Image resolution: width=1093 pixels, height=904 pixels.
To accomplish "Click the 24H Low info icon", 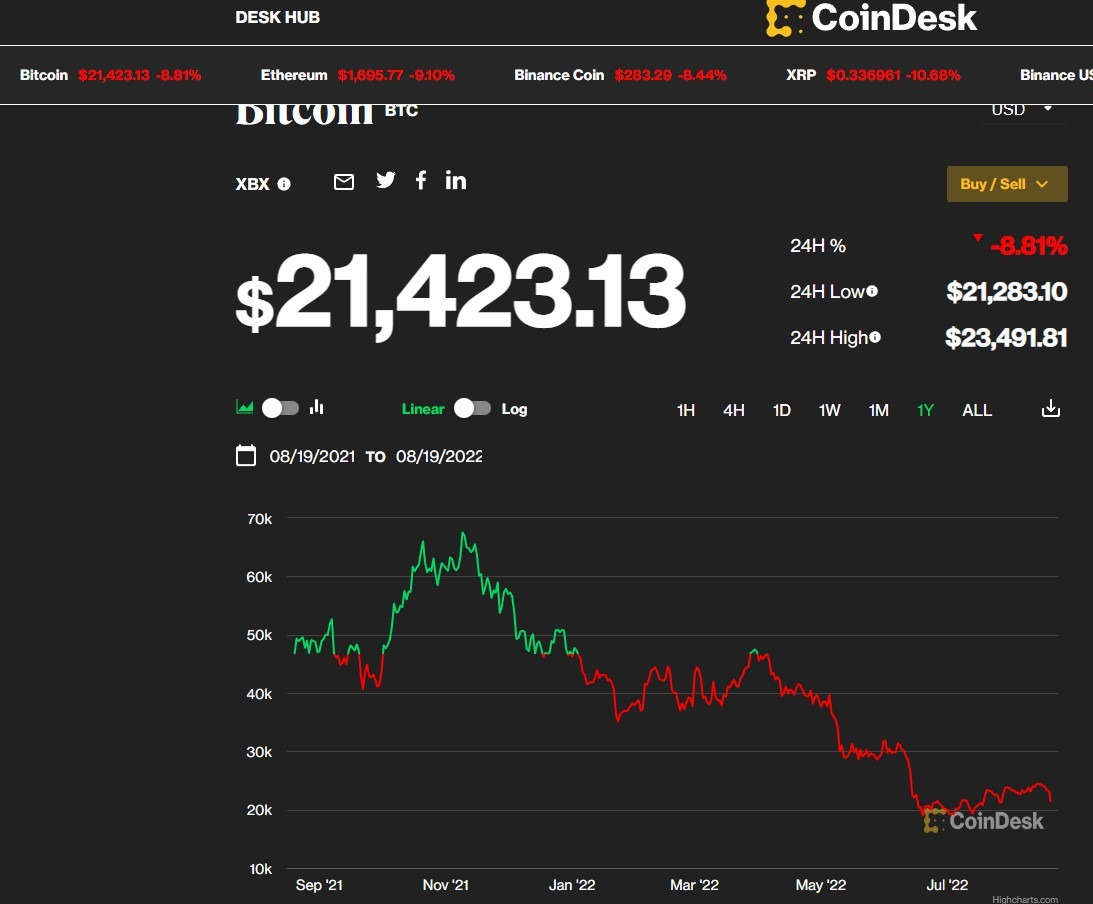I will [872, 291].
